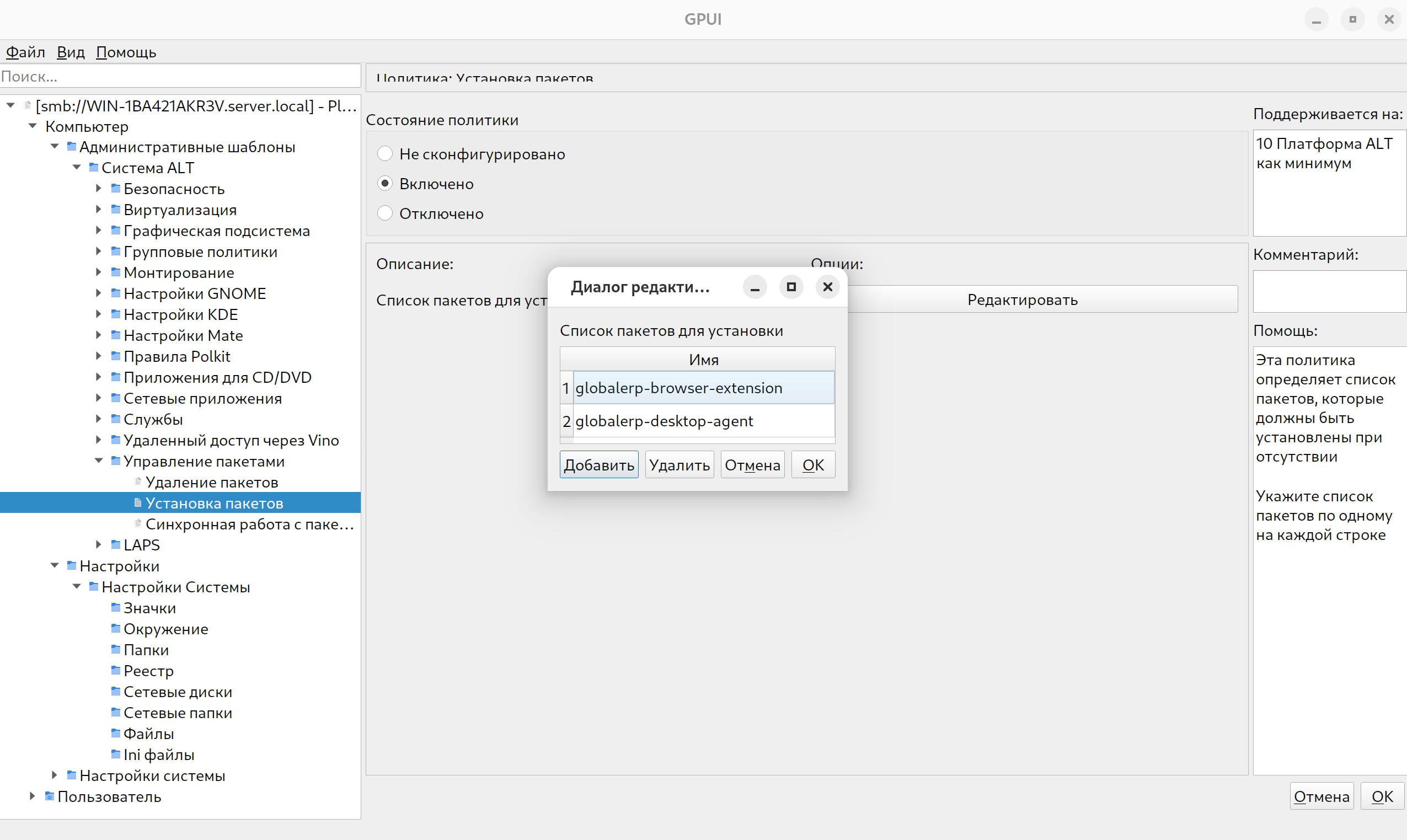Click the Сетевые диски folder icon
Screen dimensions: 1407x840
coord(115,691)
